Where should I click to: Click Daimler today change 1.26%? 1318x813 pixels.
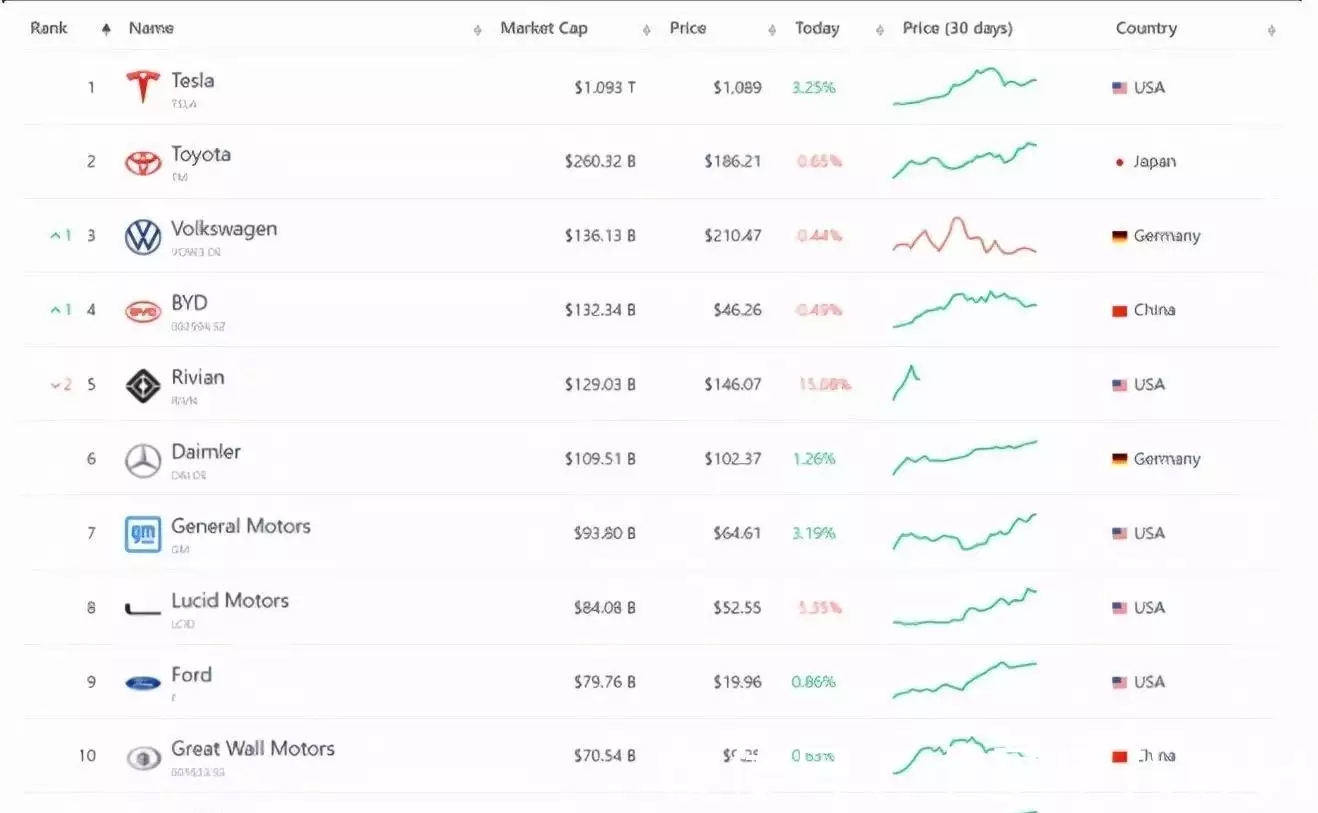(x=813, y=459)
